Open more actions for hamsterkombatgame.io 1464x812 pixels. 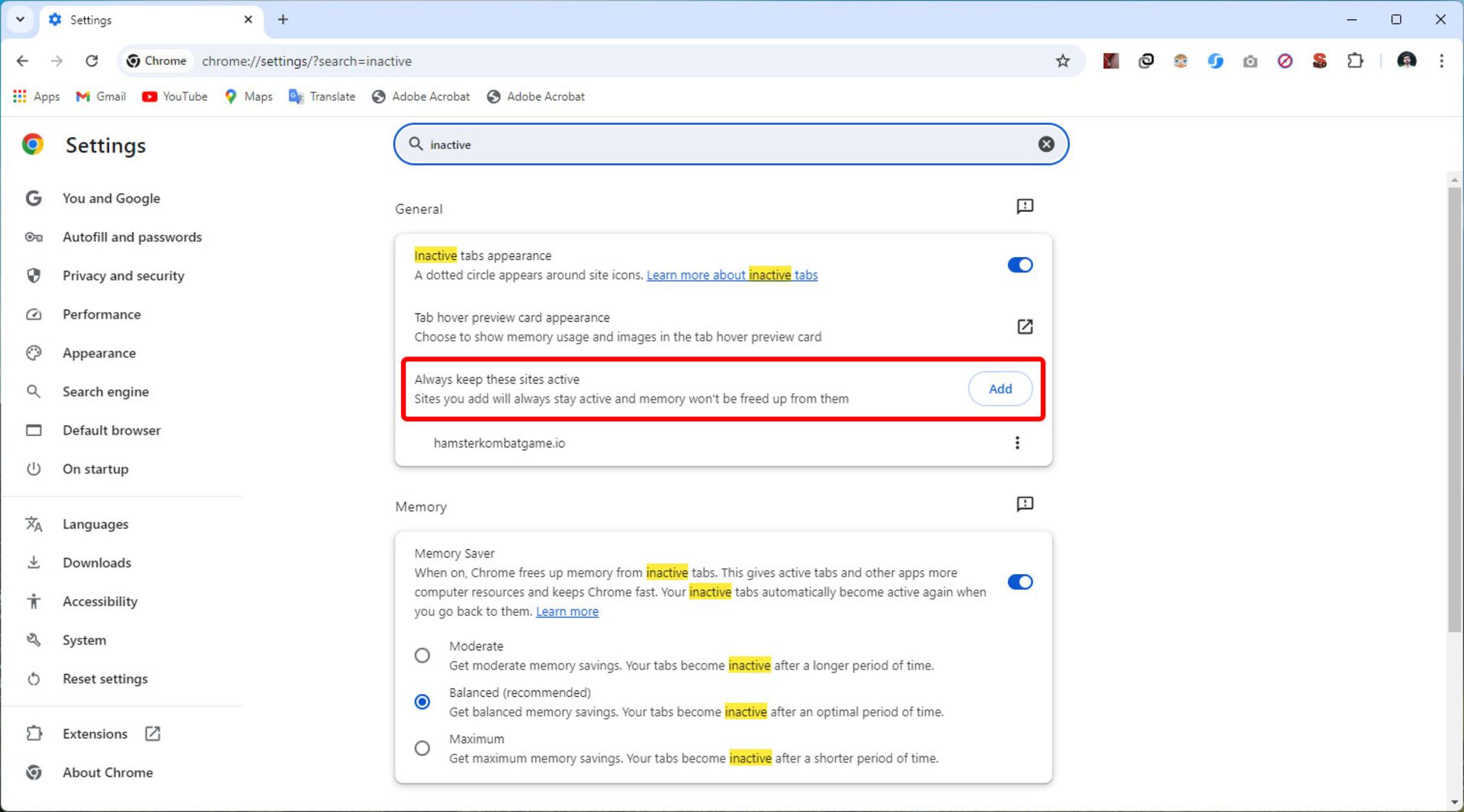[1016, 443]
